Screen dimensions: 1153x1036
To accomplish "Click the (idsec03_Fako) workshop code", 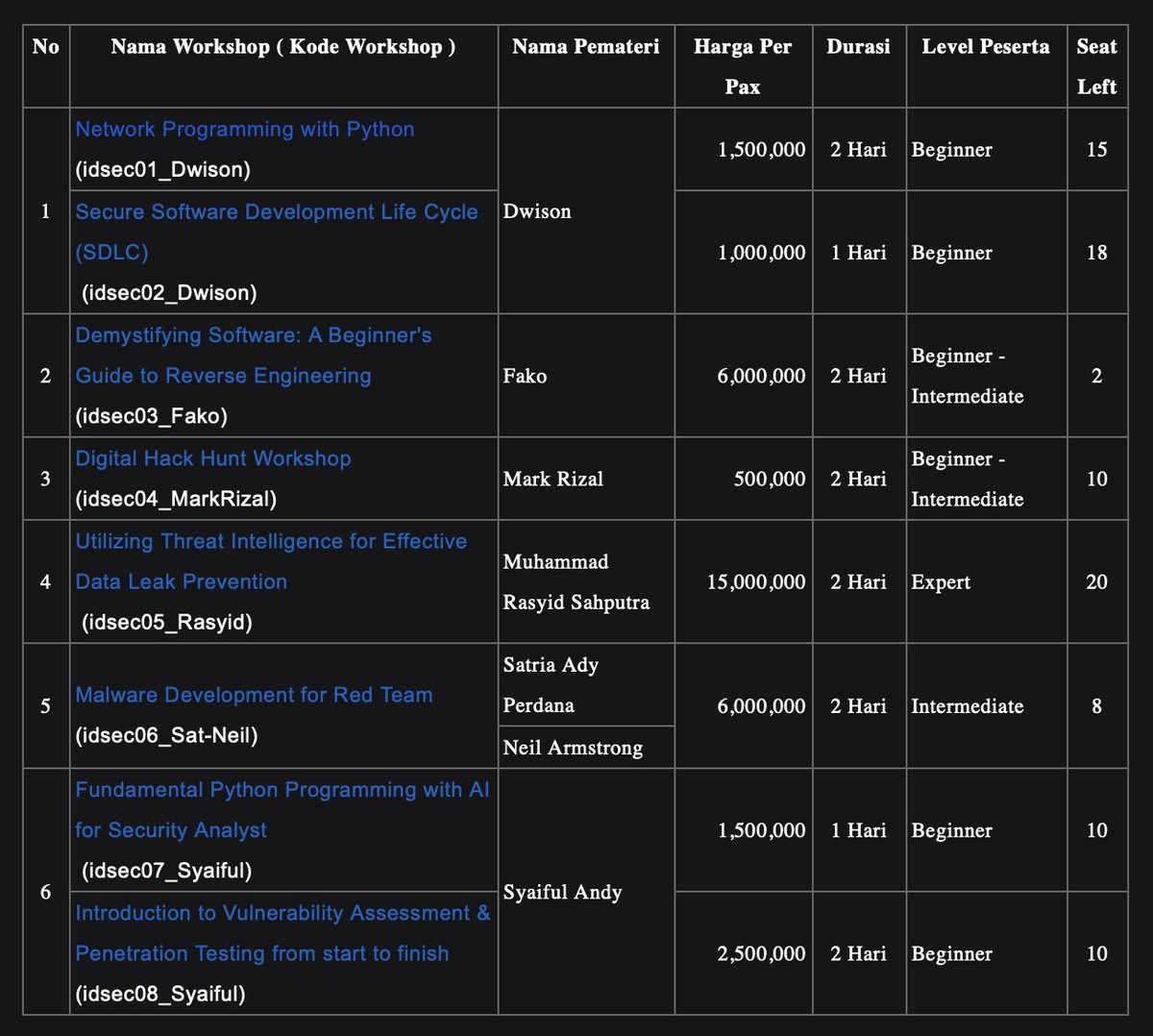I will tap(151, 416).
